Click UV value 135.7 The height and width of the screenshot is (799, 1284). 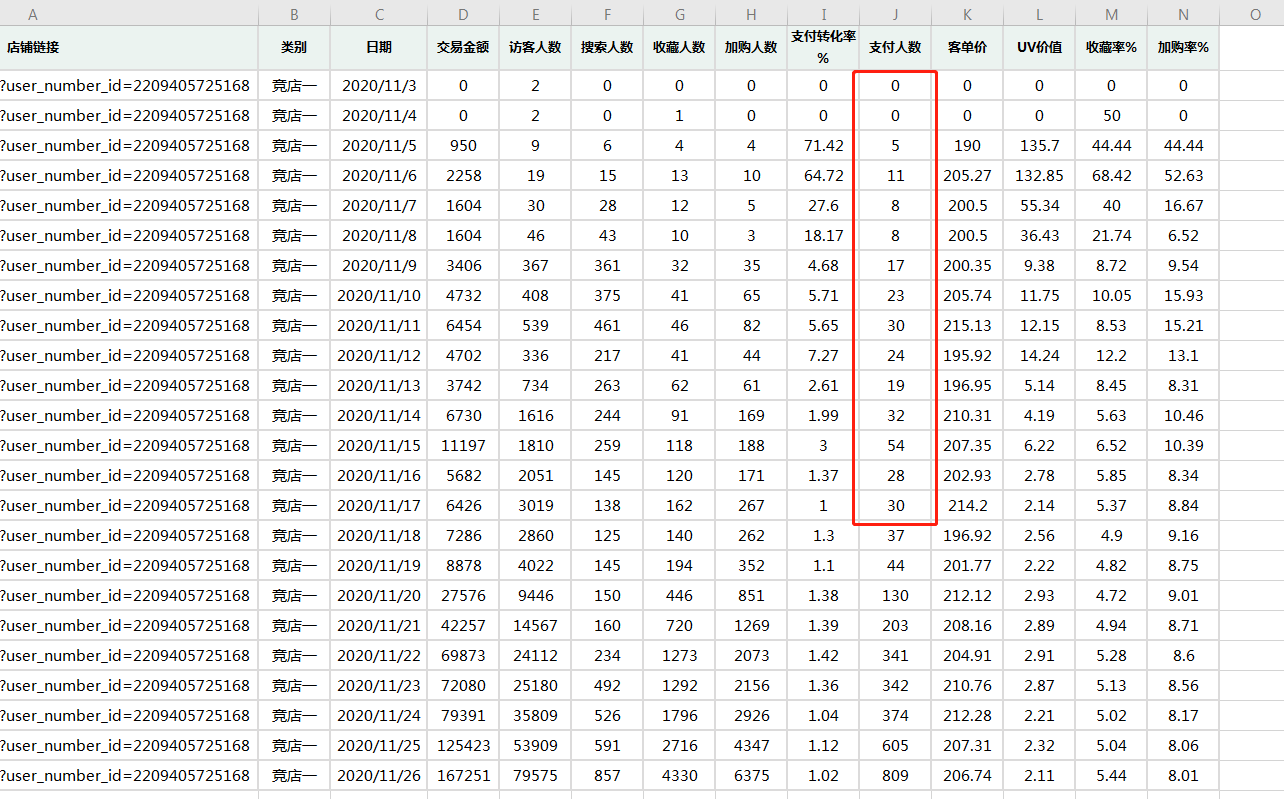click(1039, 146)
